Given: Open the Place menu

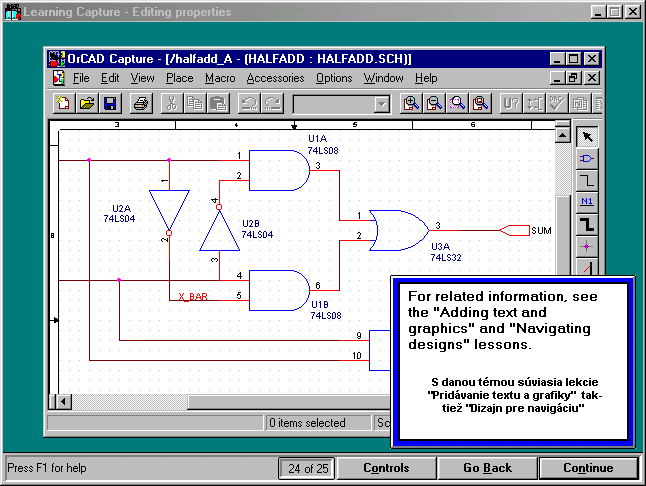Looking at the screenshot, I should point(180,78).
